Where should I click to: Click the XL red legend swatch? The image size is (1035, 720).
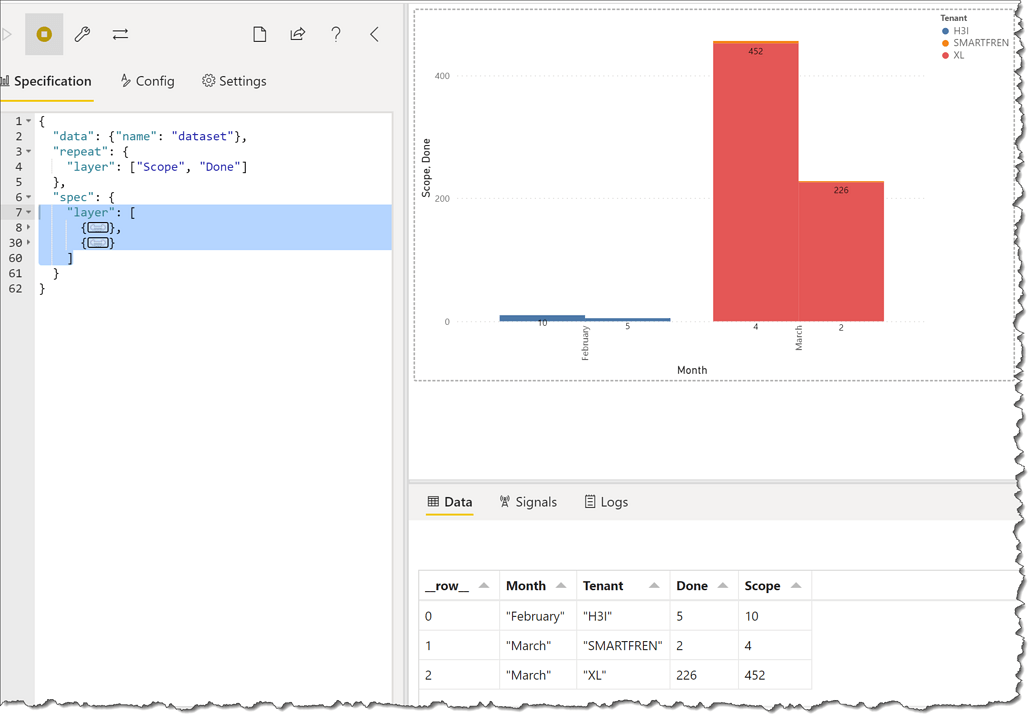[946, 56]
